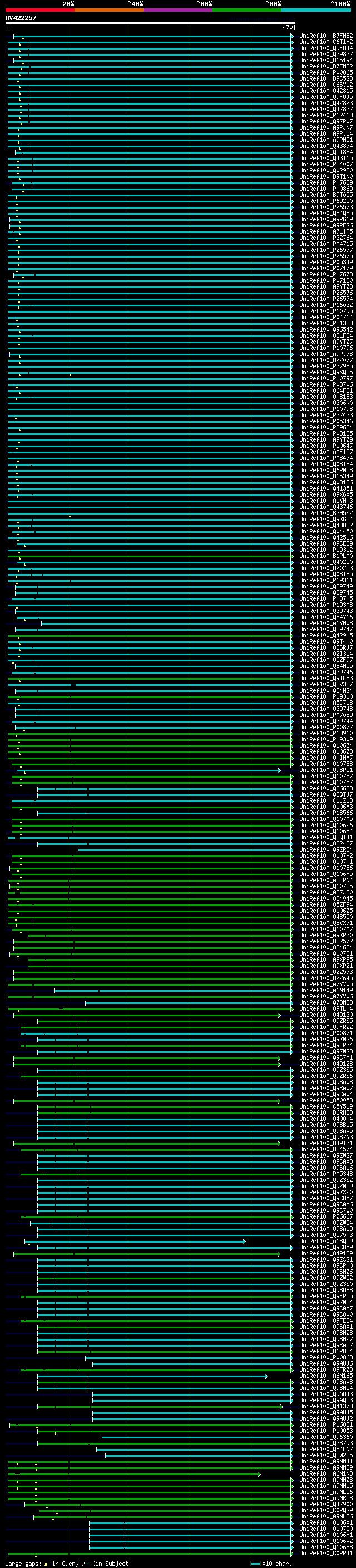
Task: Click the cyan ~100% legend color segment
Action: (316, 10)
